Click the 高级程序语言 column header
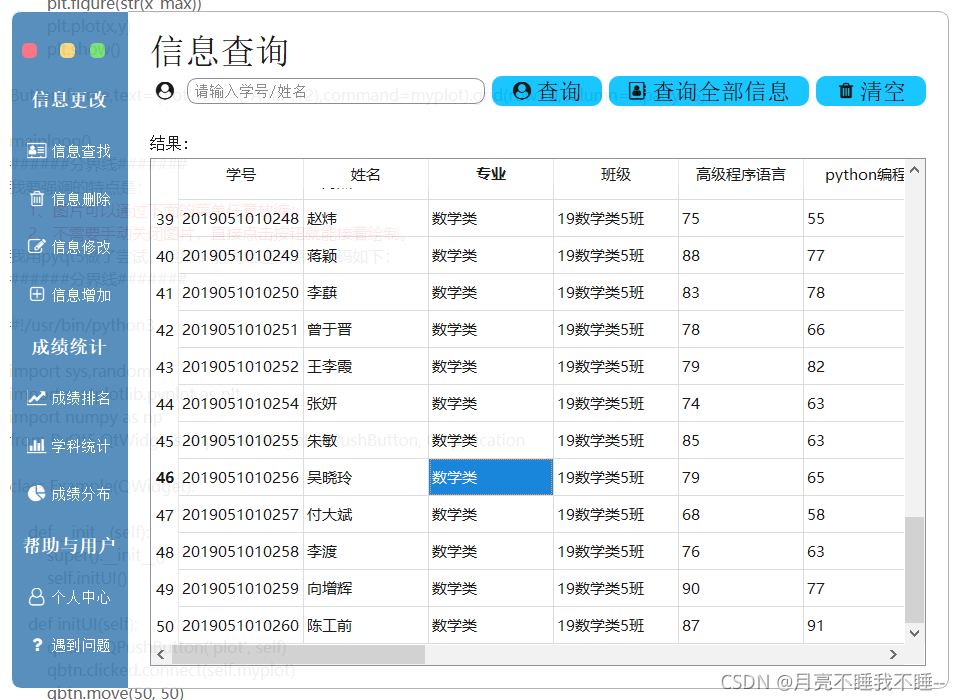The image size is (960, 700). pos(740,175)
